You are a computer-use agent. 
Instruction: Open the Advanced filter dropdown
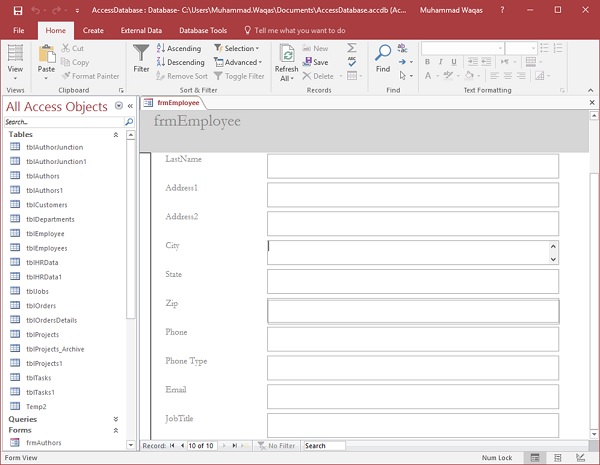point(240,62)
